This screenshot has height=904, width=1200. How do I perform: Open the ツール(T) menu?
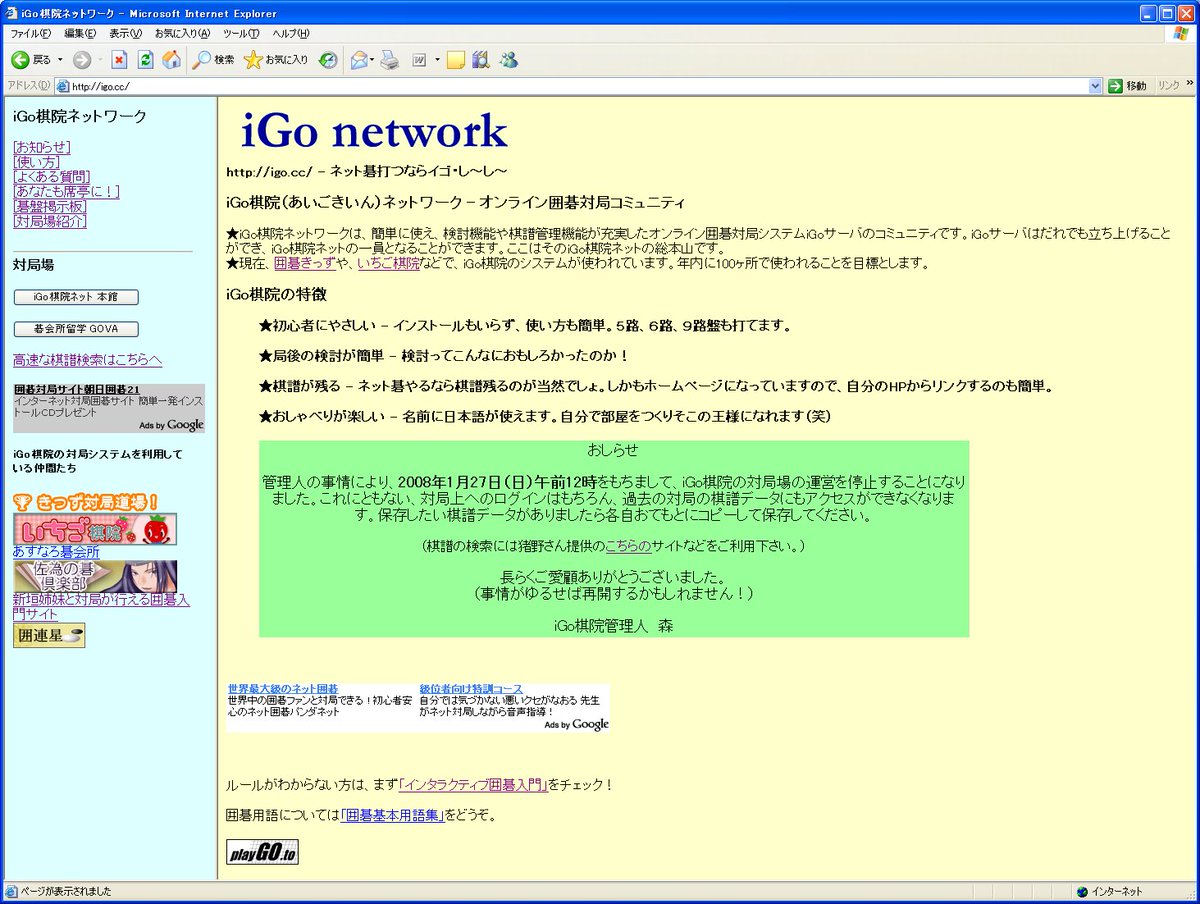(x=241, y=33)
